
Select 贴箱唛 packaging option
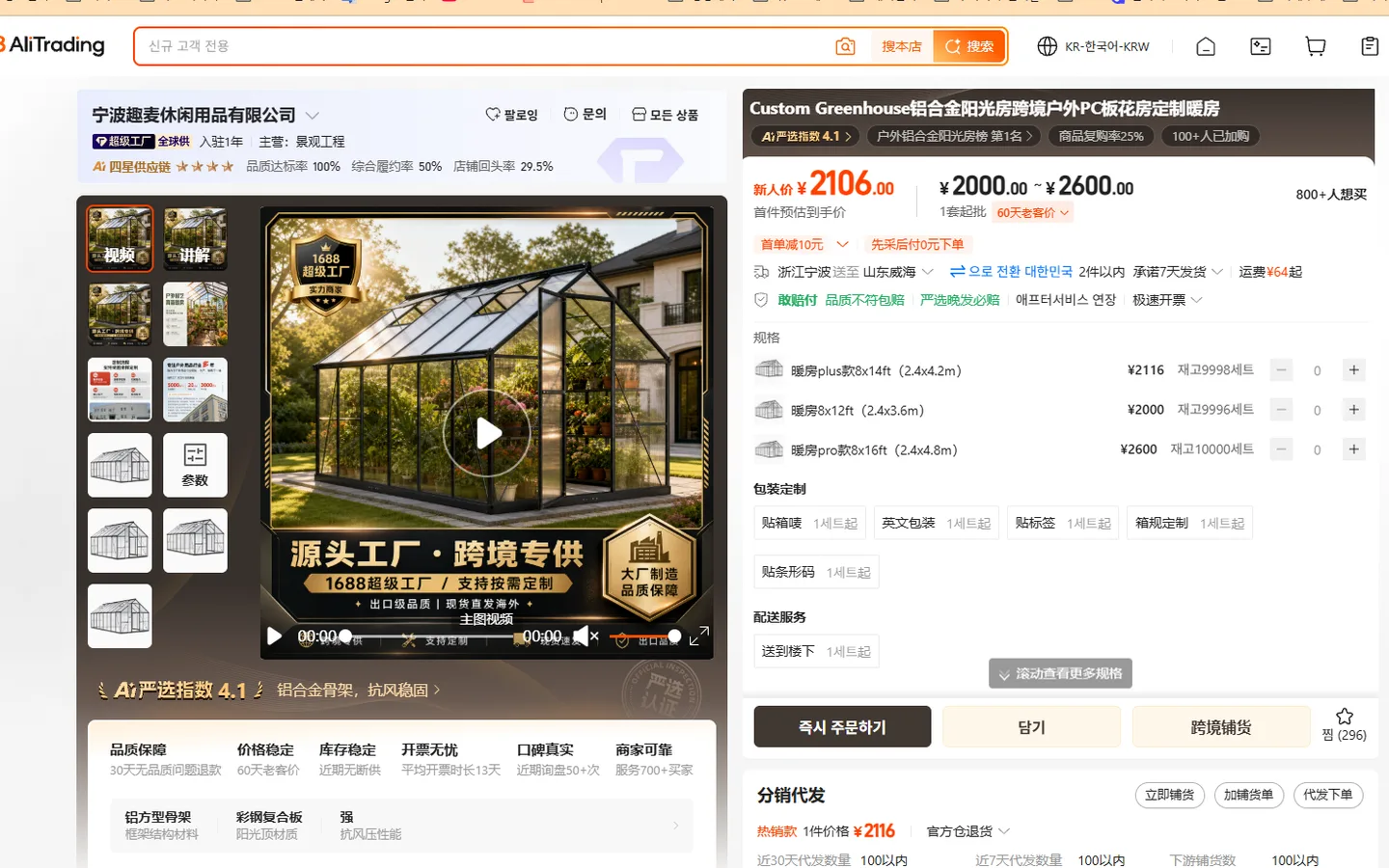(x=809, y=523)
